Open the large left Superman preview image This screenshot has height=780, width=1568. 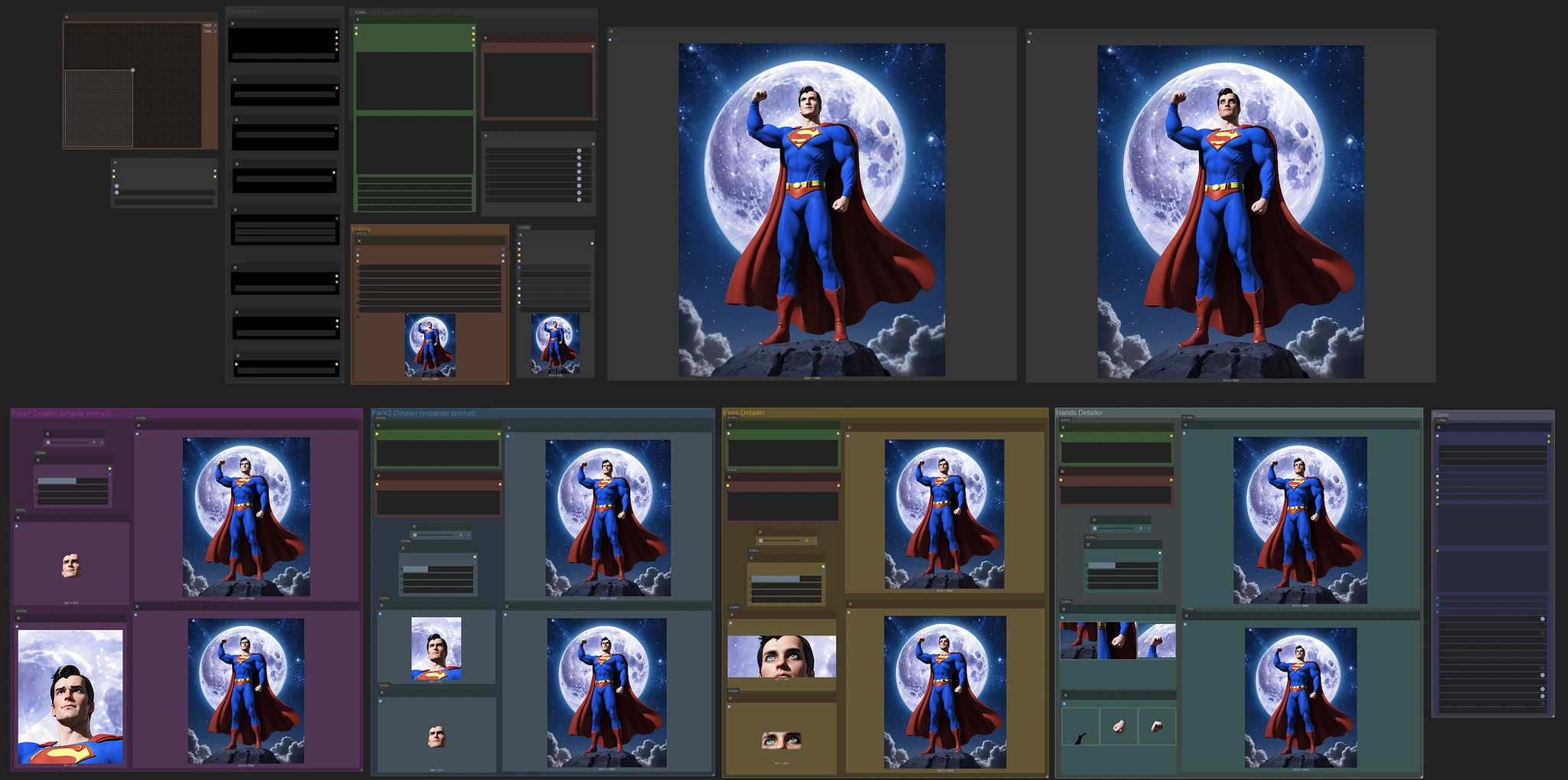pyautogui.click(x=812, y=209)
